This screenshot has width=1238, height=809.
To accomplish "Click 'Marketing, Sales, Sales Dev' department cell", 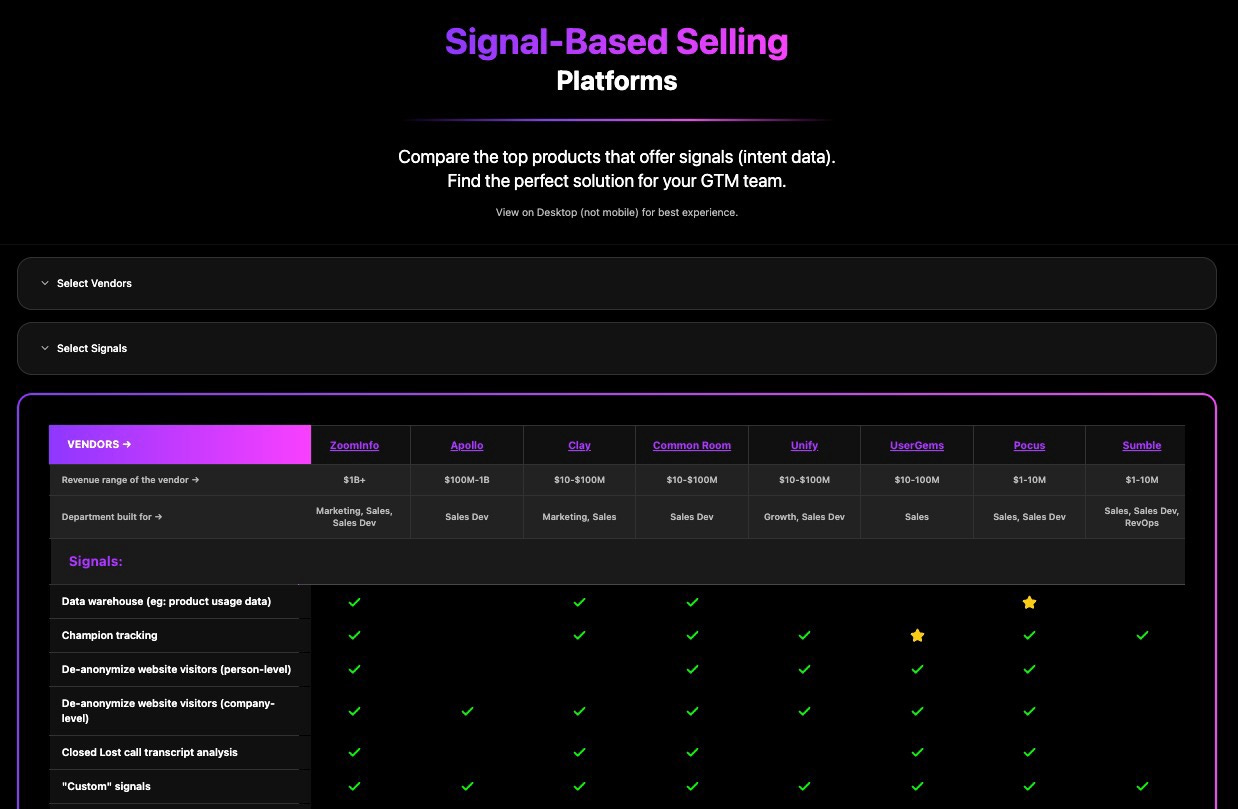I will point(354,517).
